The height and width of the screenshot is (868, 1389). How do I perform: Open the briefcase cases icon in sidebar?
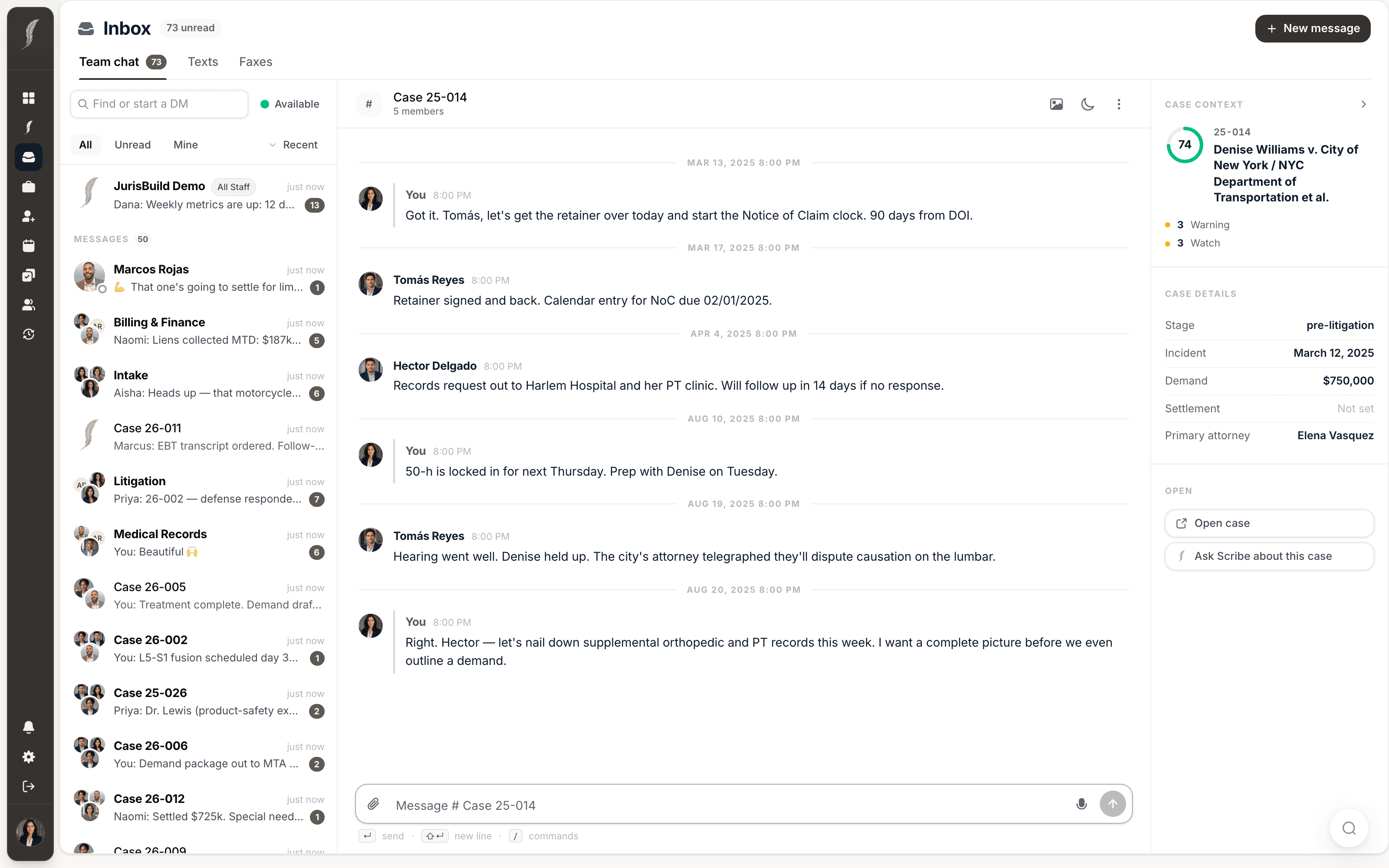click(x=29, y=187)
